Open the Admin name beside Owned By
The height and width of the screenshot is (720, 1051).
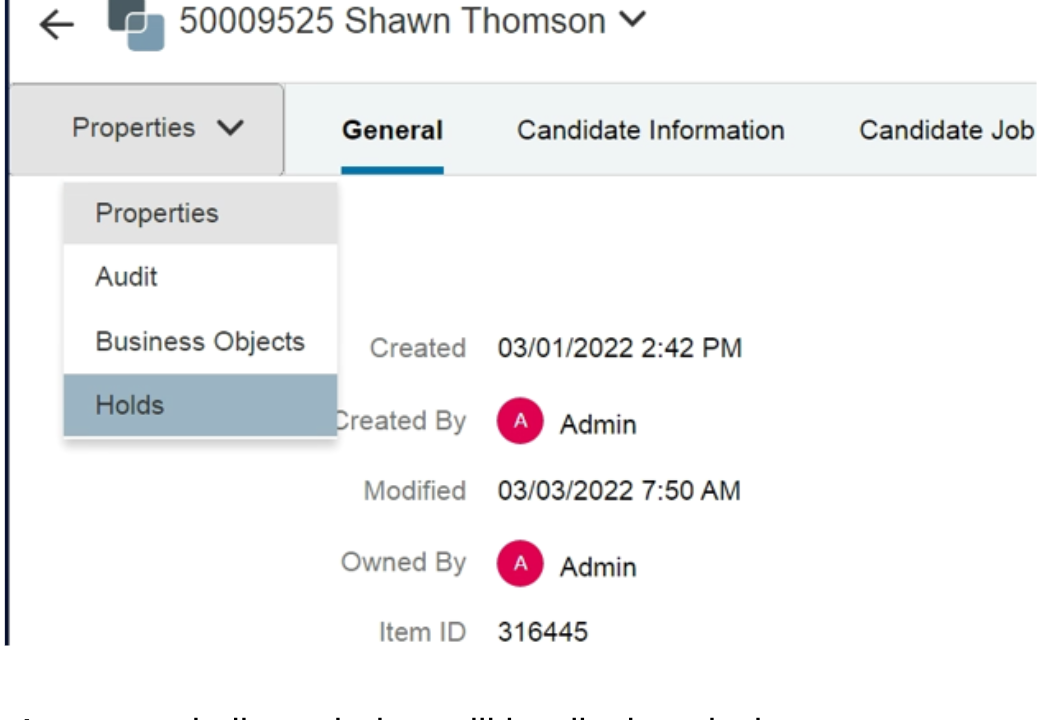pyautogui.click(x=598, y=567)
